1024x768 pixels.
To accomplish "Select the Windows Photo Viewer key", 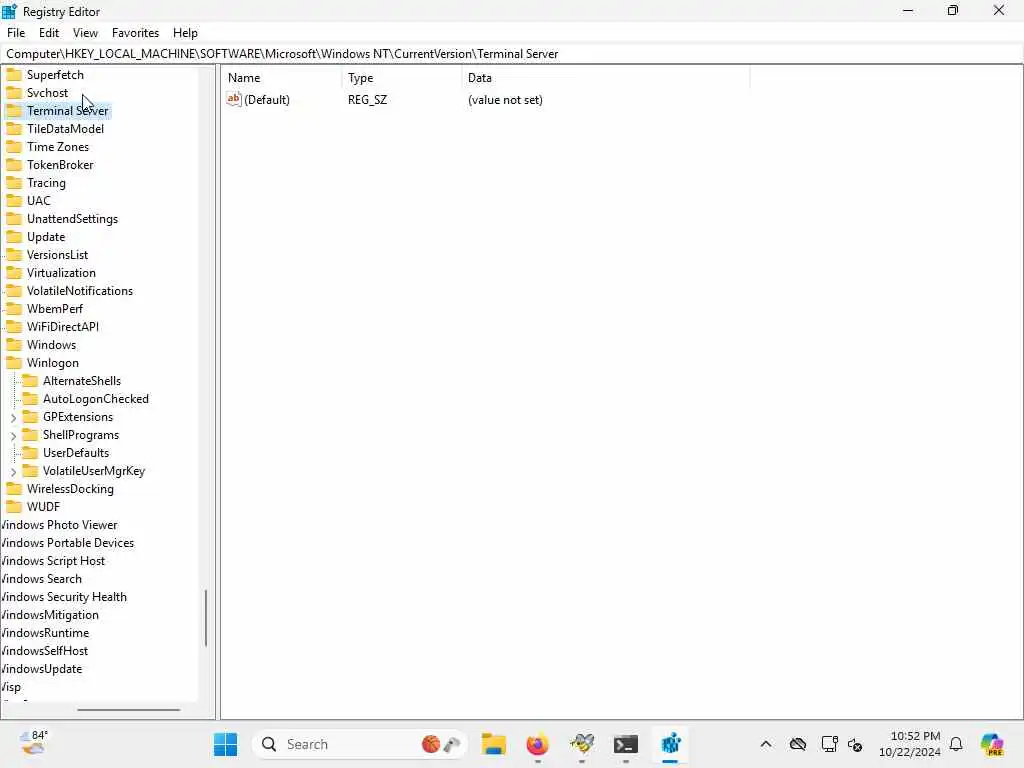I will (59, 525).
